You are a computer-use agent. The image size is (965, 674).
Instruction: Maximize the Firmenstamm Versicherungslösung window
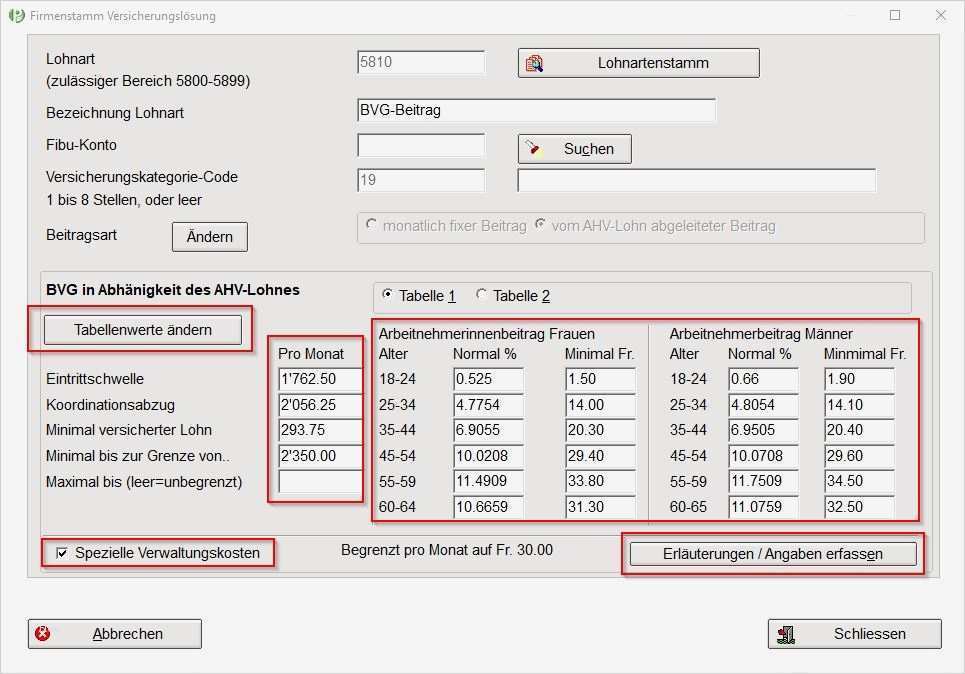coord(895,15)
